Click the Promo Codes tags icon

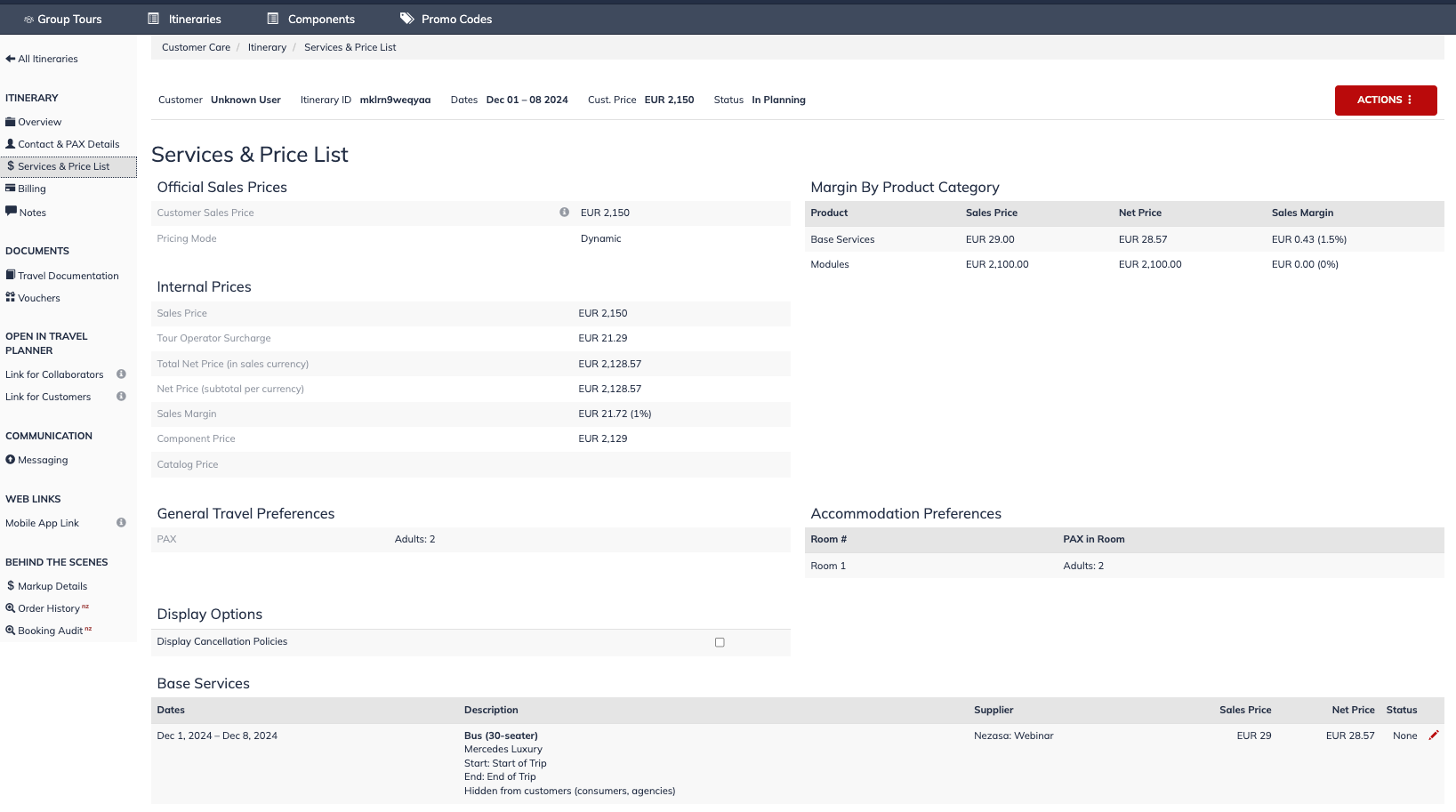click(x=406, y=19)
